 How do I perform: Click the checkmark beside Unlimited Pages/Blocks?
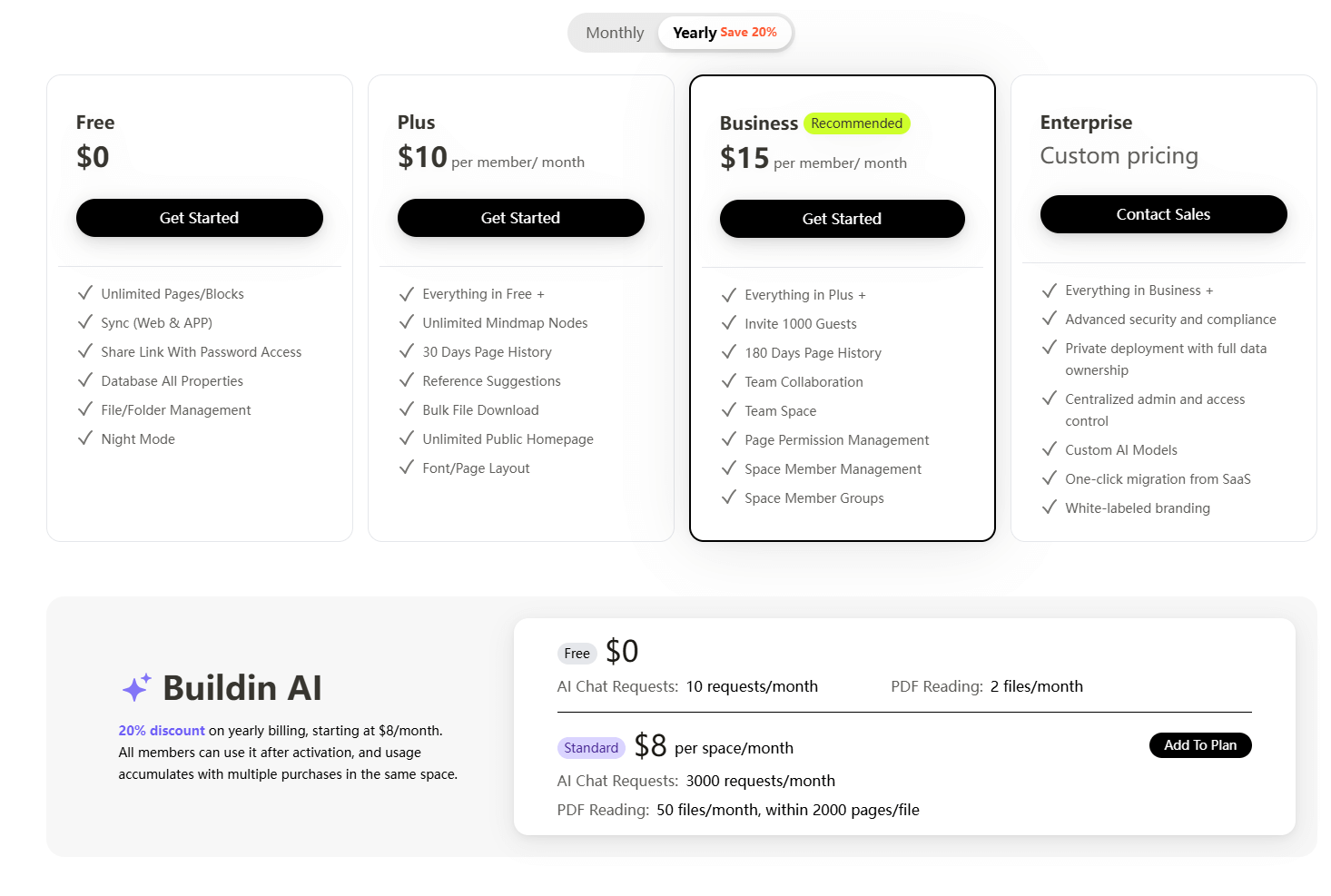85,293
